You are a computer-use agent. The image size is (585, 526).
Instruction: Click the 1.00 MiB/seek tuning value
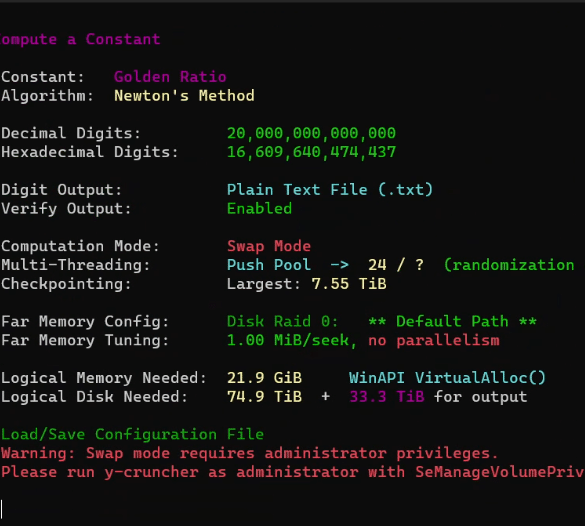tap(292, 340)
